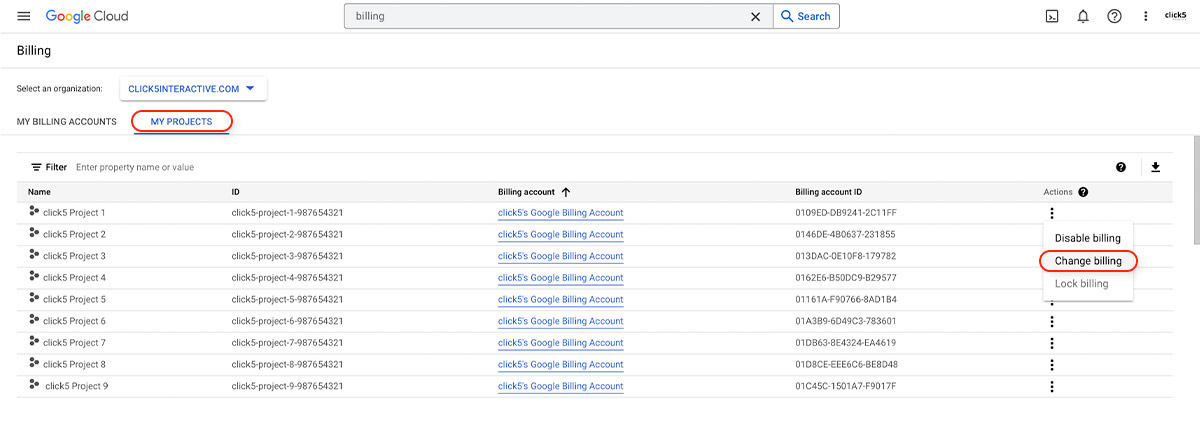Select billing account ID 01D8CE-EEE6C6-BE8D48
Image resolution: width=1200 pixels, height=421 pixels.
point(846,365)
